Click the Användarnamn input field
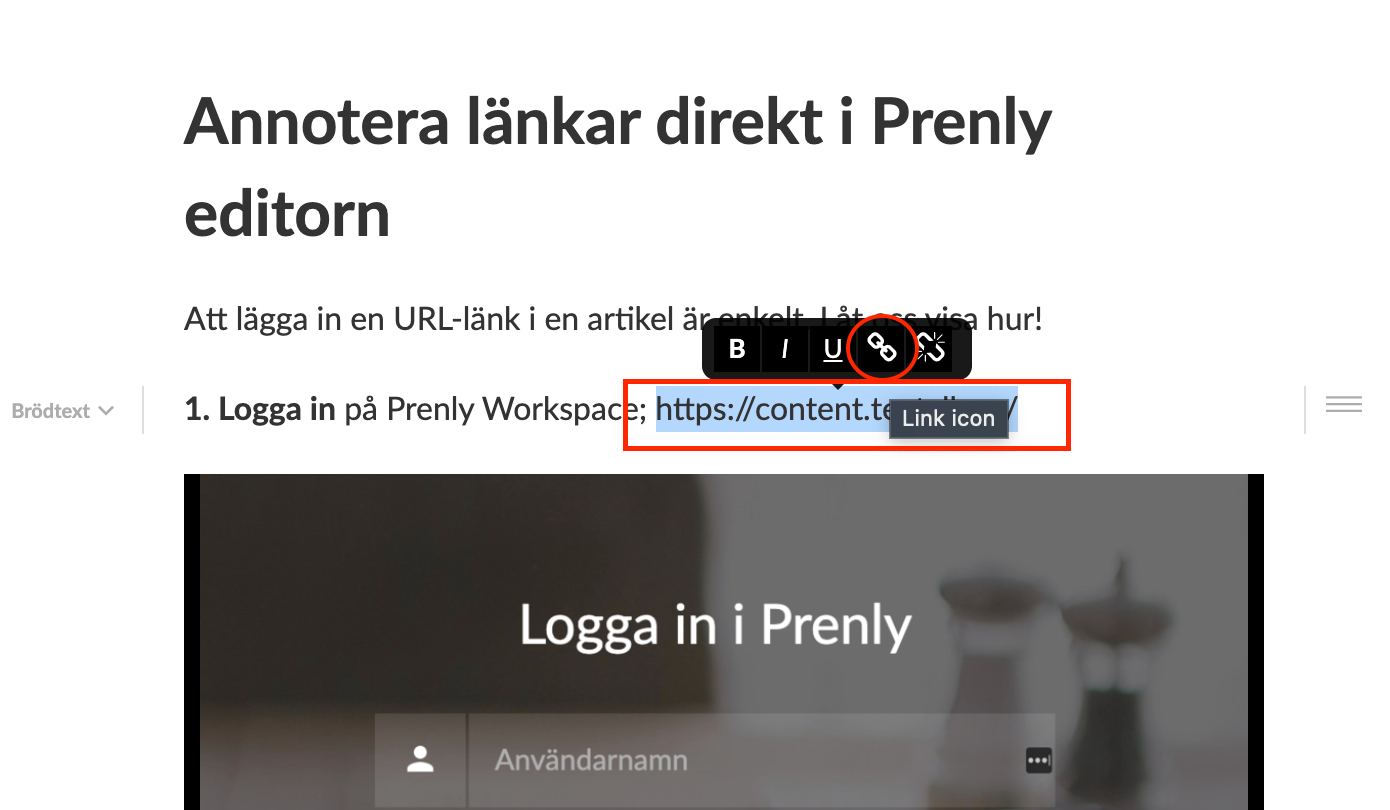Image resolution: width=1390 pixels, height=810 pixels. (761, 760)
